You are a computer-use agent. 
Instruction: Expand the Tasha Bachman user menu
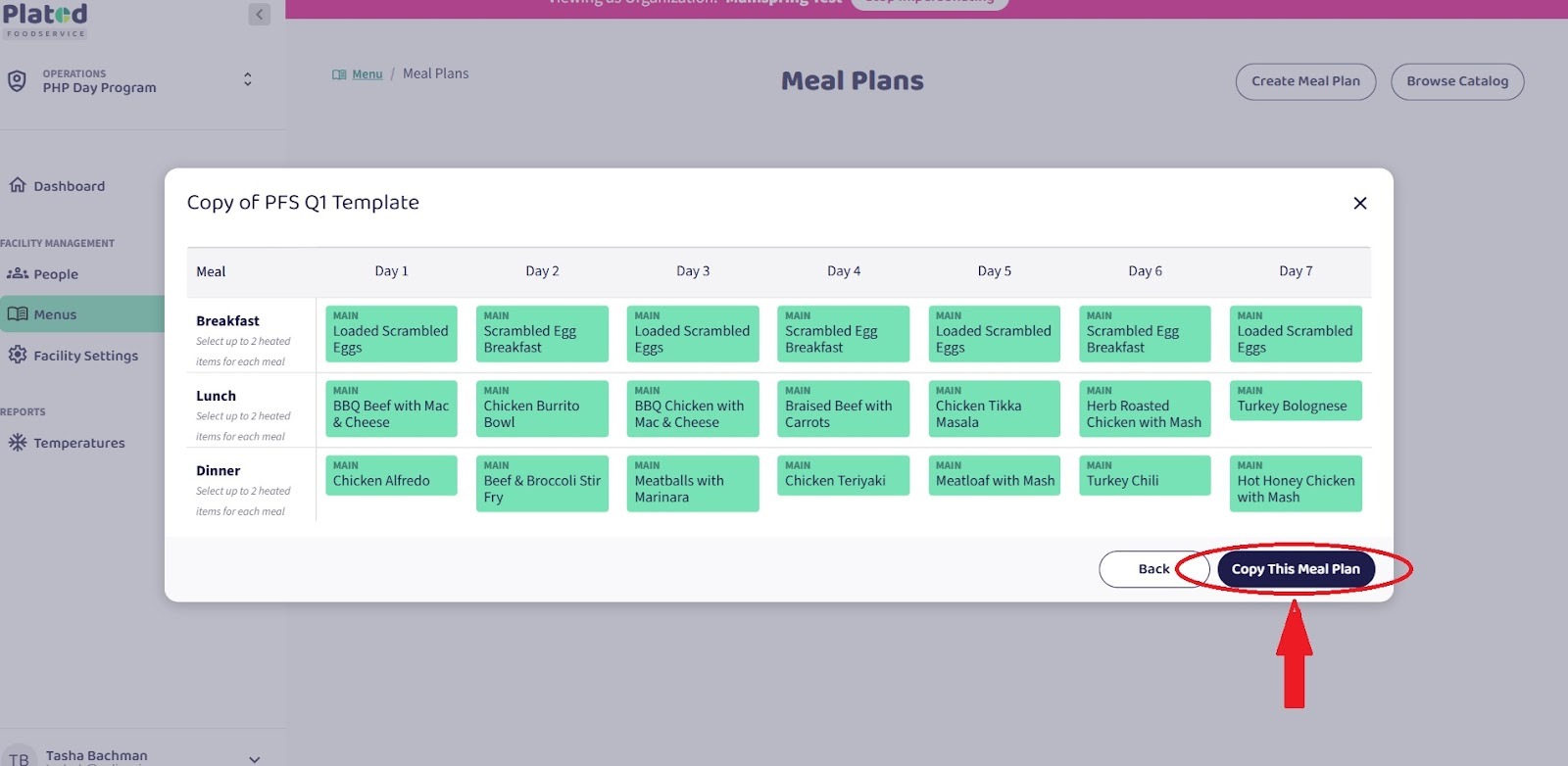pyautogui.click(x=254, y=758)
